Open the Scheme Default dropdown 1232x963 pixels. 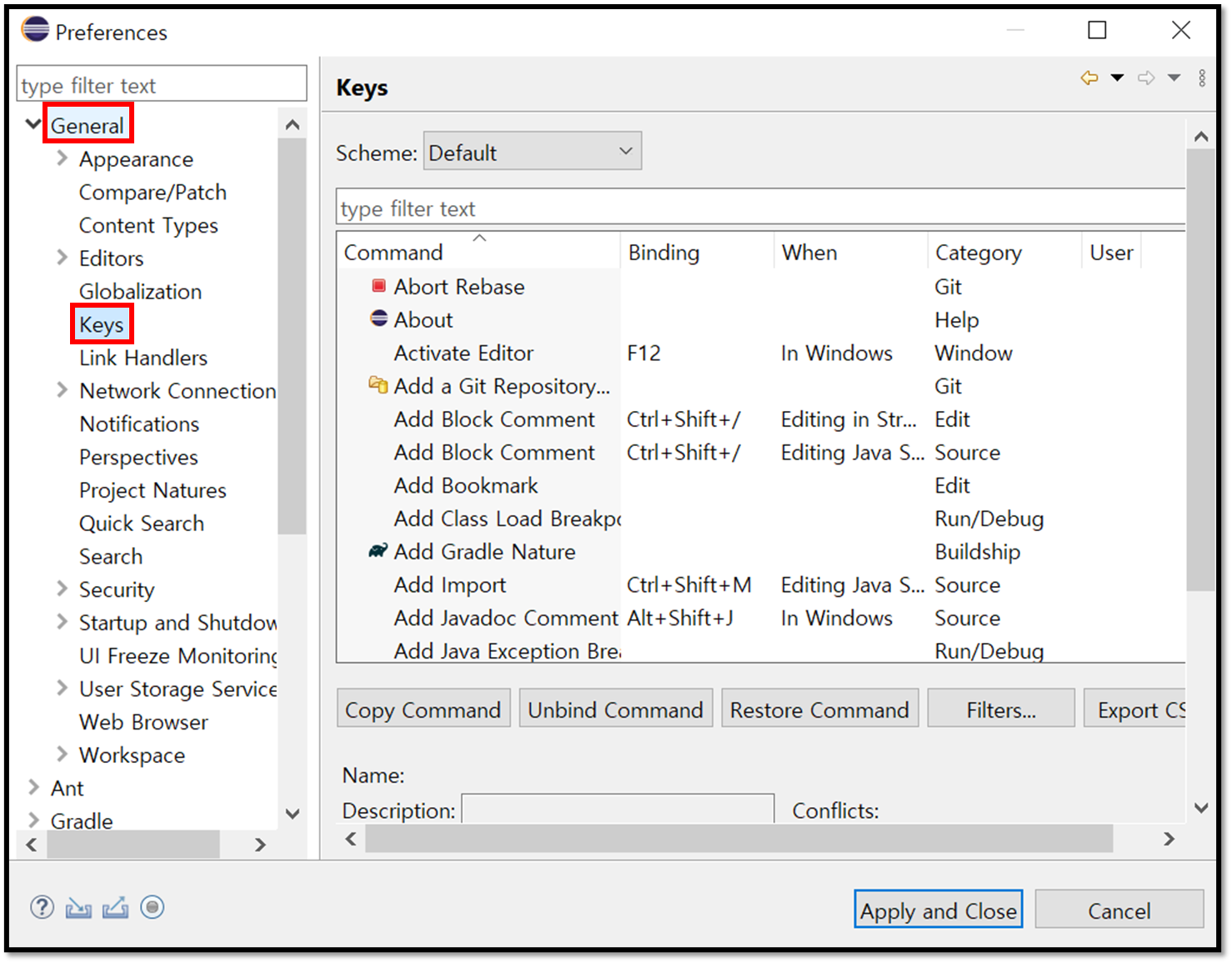pos(533,151)
